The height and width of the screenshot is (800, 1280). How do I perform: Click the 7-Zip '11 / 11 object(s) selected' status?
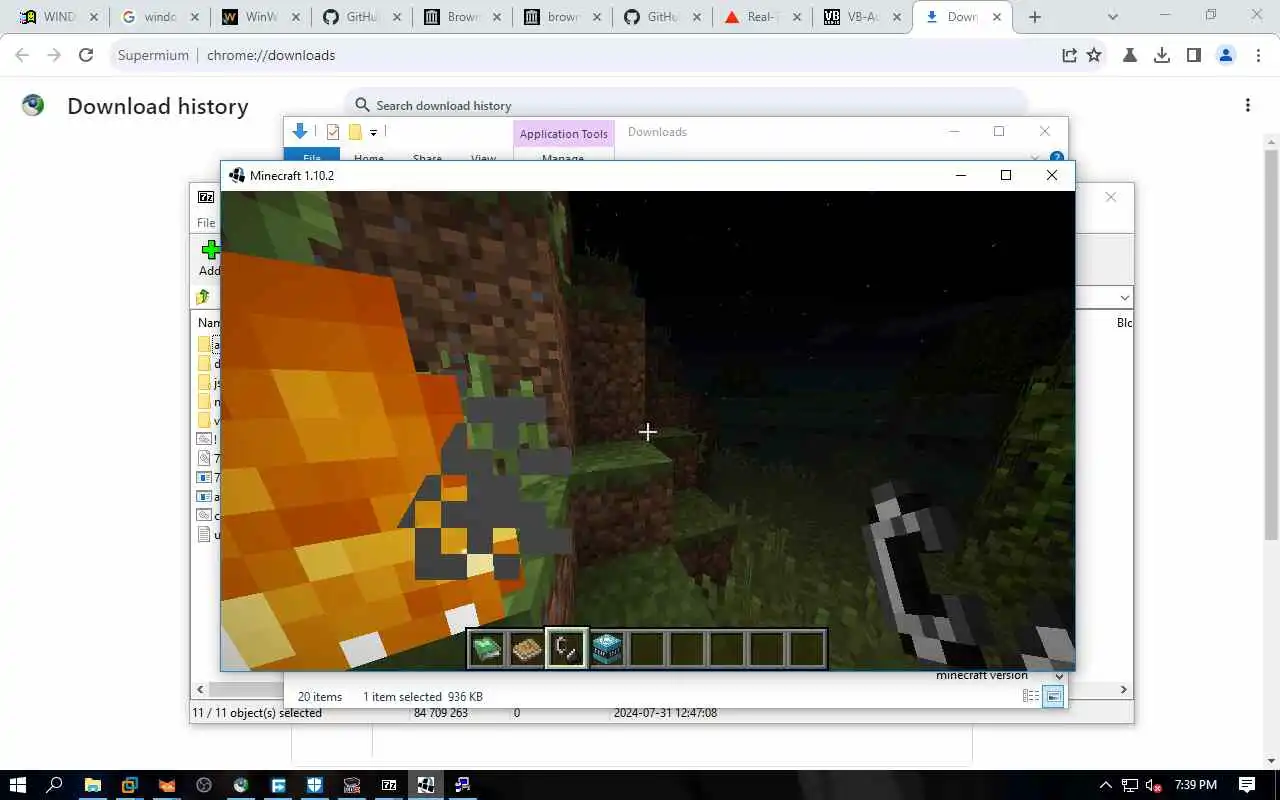(258, 713)
